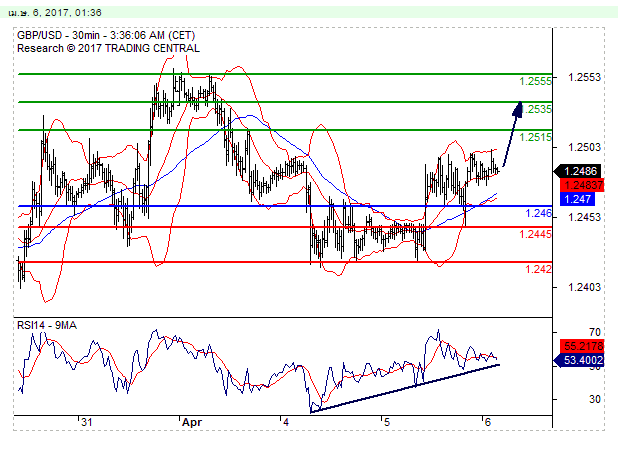Image resolution: width=618 pixels, height=449 pixels.
Task: Select the 1.2535 resistance level label
Action: coord(538,109)
